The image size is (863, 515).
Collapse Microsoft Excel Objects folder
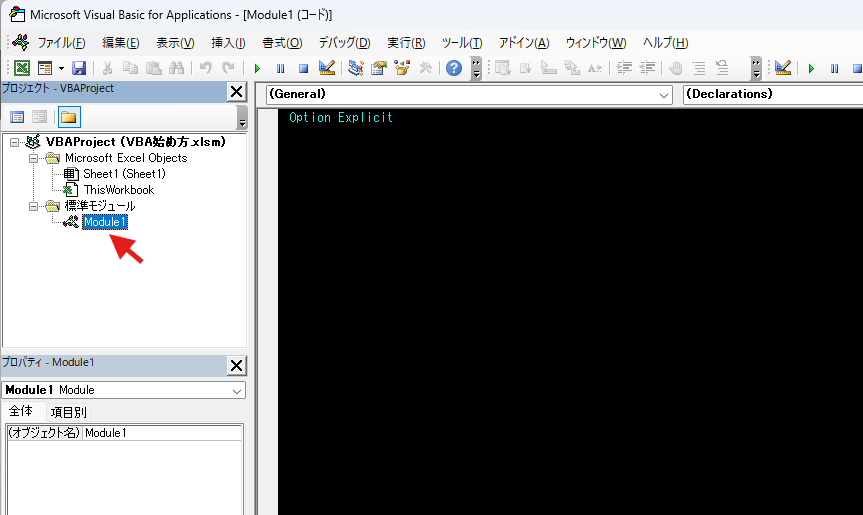tap(33, 158)
